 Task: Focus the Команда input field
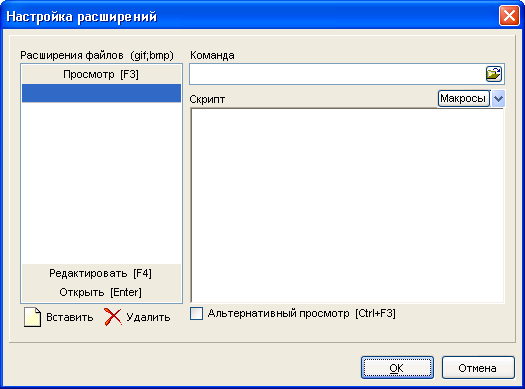pos(338,74)
